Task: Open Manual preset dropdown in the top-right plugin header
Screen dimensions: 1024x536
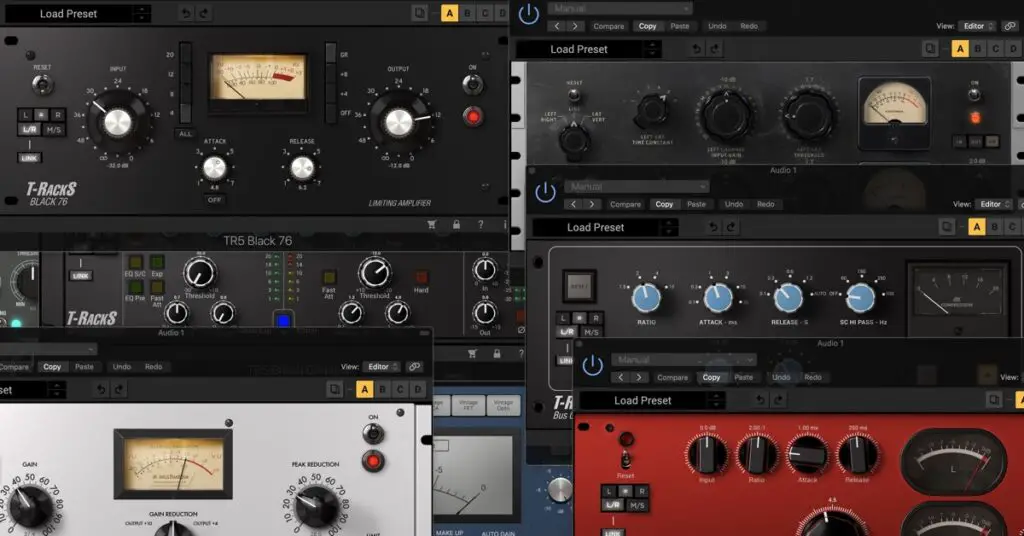Action: point(619,8)
